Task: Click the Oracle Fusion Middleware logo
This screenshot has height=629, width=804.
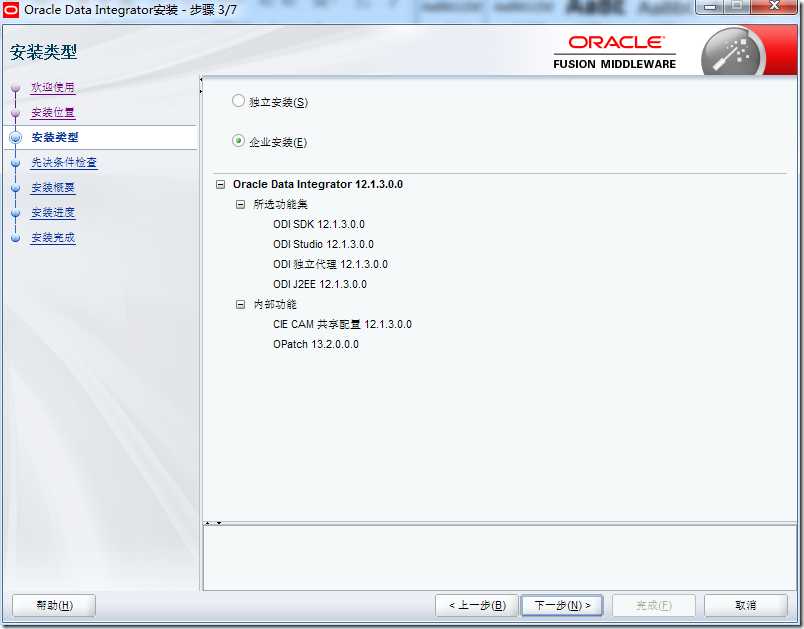Action: point(614,52)
